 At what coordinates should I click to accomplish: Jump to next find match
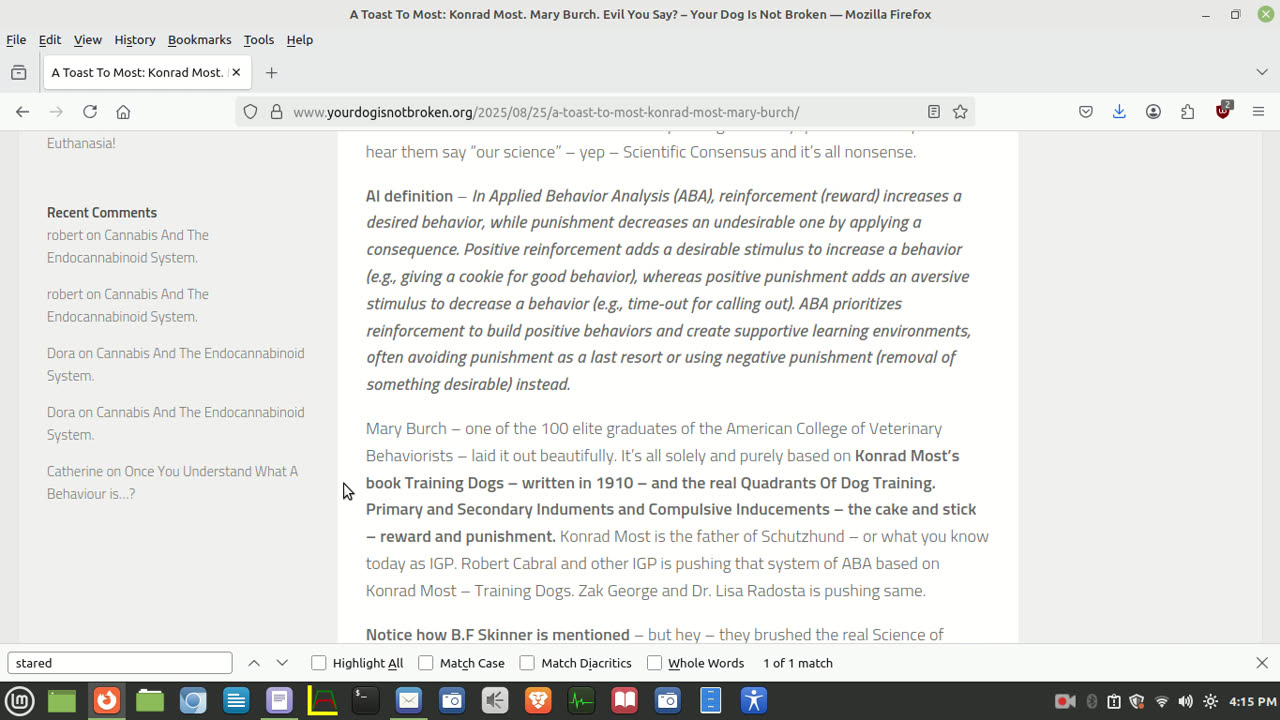pyautogui.click(x=282, y=663)
